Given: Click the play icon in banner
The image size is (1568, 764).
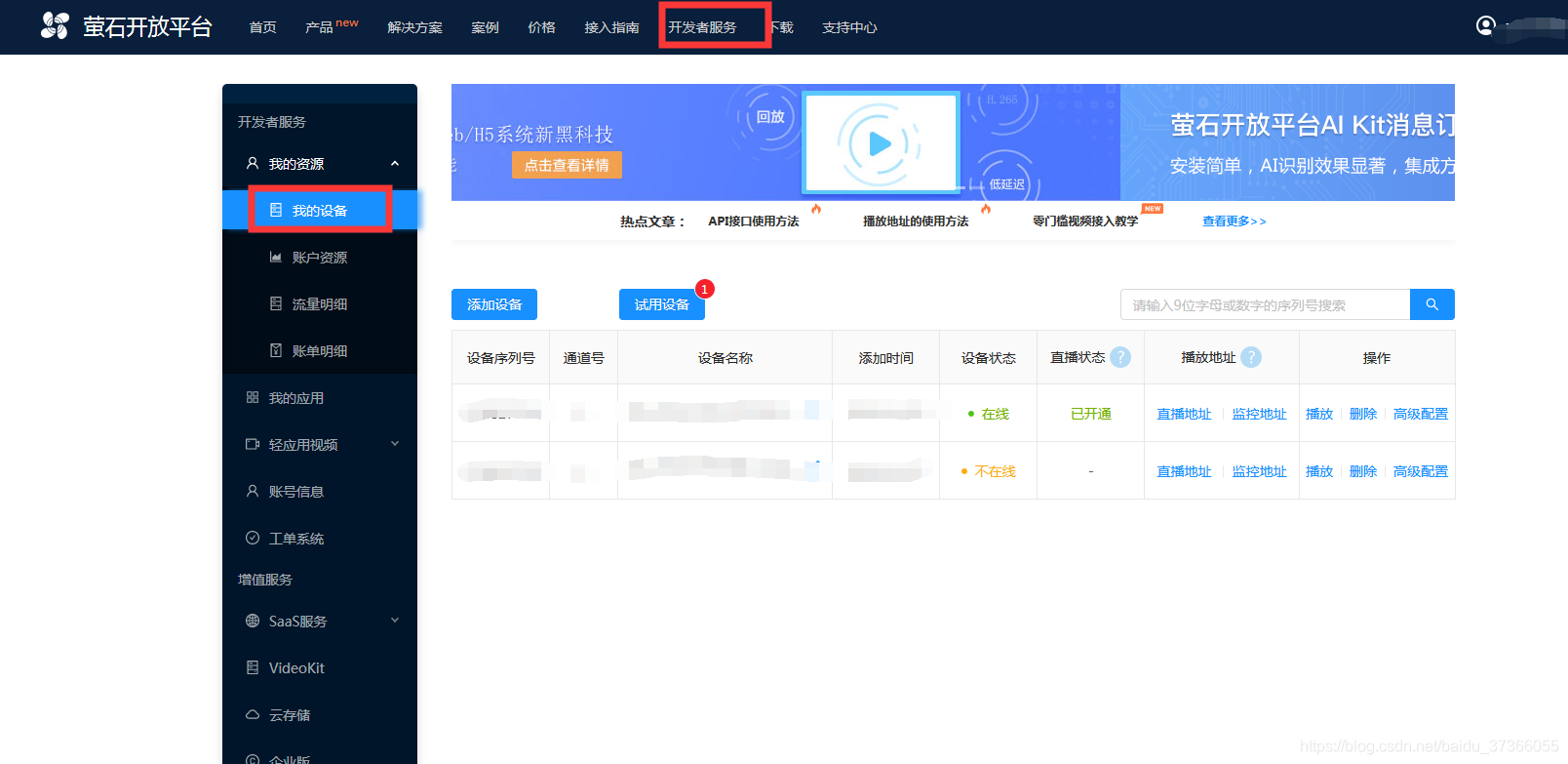Looking at the screenshot, I should tap(880, 143).
